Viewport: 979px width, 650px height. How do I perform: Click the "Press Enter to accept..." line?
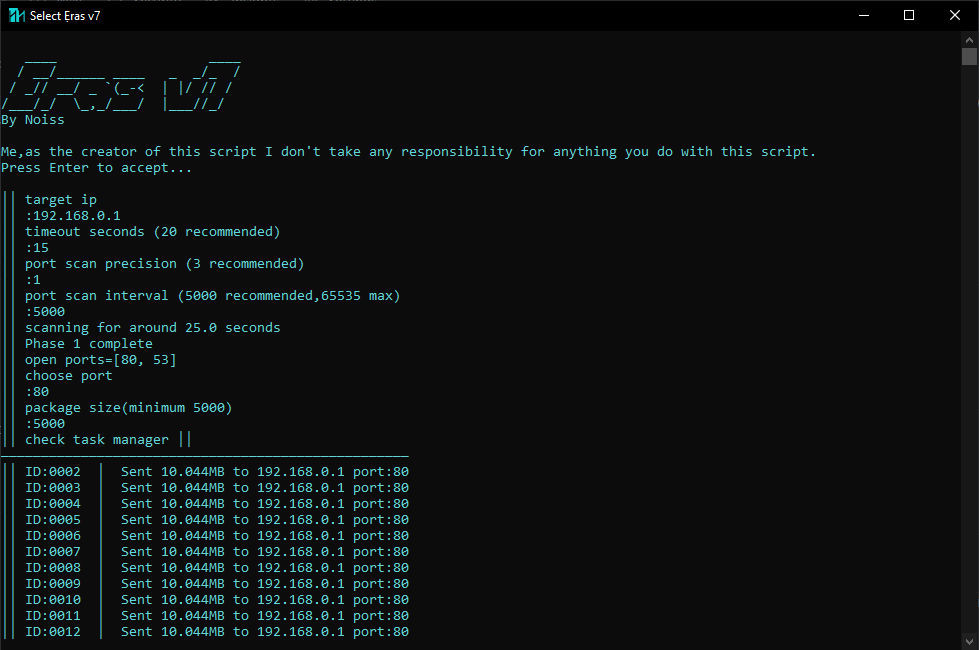coord(97,168)
